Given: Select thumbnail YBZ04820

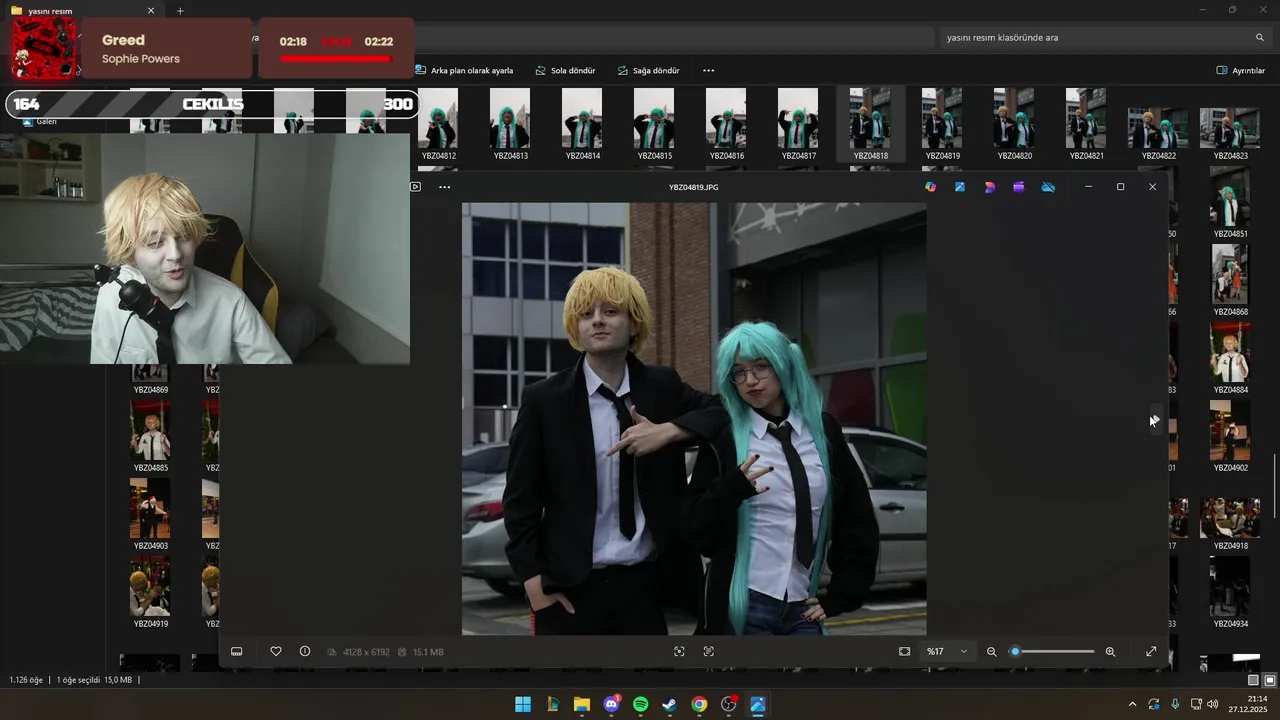Looking at the screenshot, I should (x=1014, y=124).
